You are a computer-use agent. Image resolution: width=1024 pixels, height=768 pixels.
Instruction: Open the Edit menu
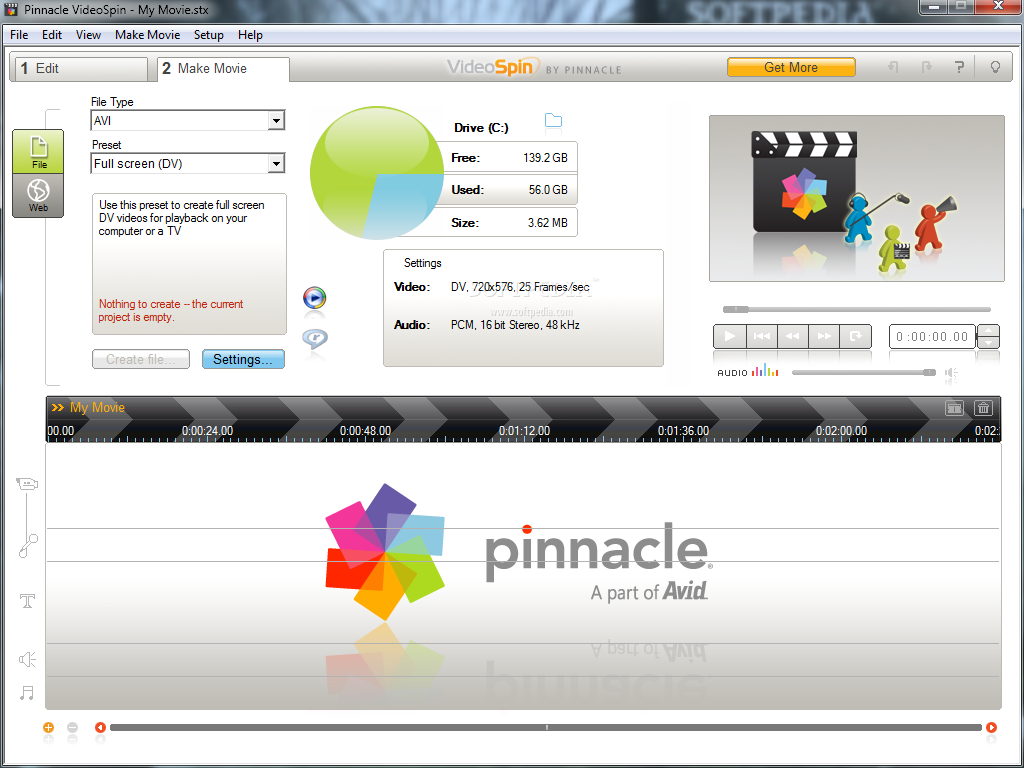click(x=52, y=35)
